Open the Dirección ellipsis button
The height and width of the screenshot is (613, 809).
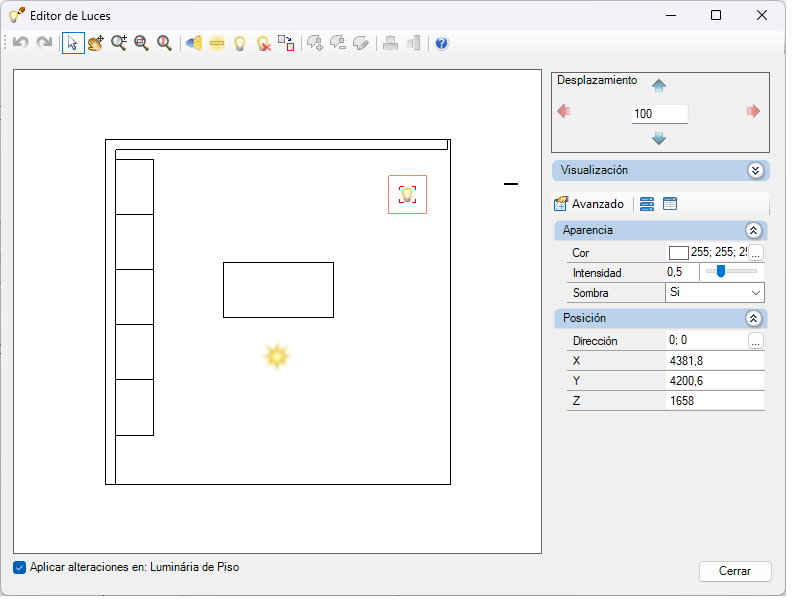pos(755,341)
